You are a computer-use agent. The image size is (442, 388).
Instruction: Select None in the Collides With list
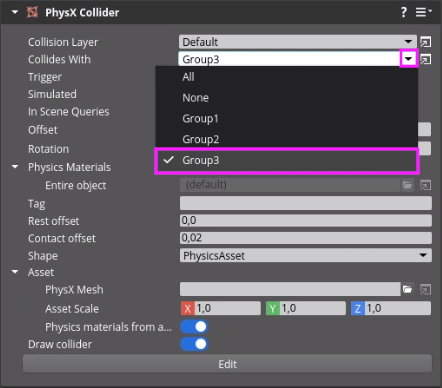point(287,98)
